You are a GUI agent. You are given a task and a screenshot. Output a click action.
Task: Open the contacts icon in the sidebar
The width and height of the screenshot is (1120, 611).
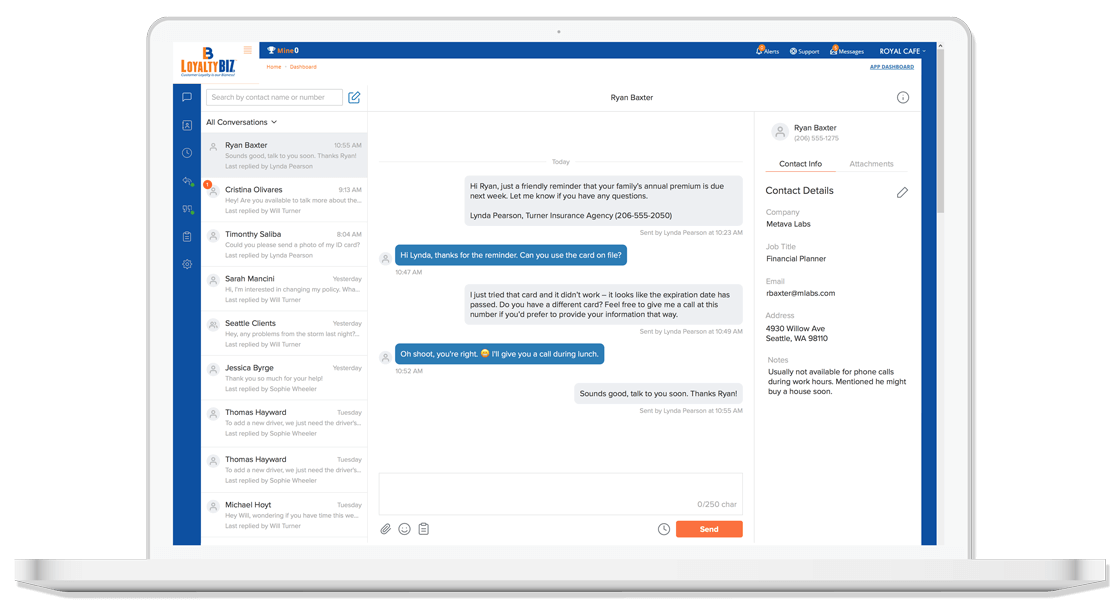(x=187, y=125)
